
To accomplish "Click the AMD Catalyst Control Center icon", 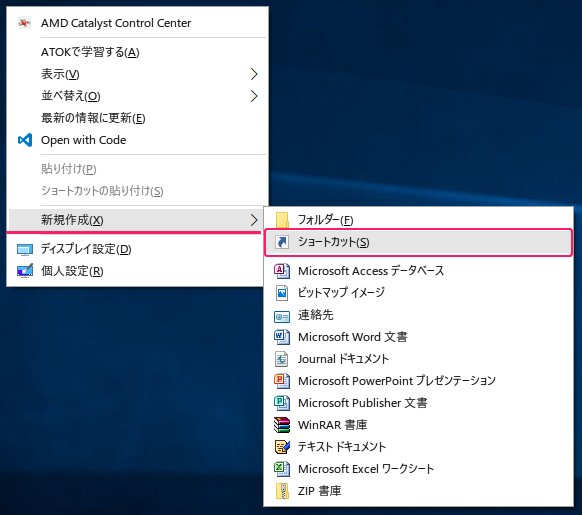I will pos(24,23).
